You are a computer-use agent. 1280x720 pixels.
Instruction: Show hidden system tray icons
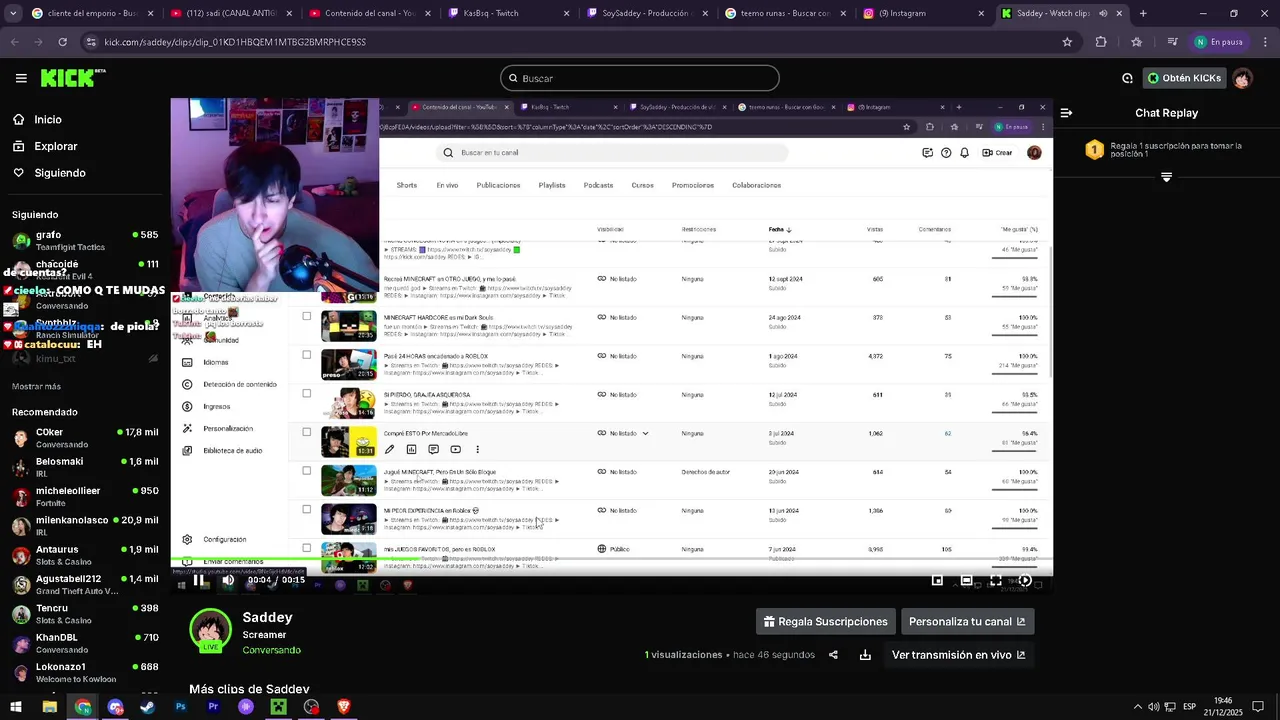[x=1137, y=707]
